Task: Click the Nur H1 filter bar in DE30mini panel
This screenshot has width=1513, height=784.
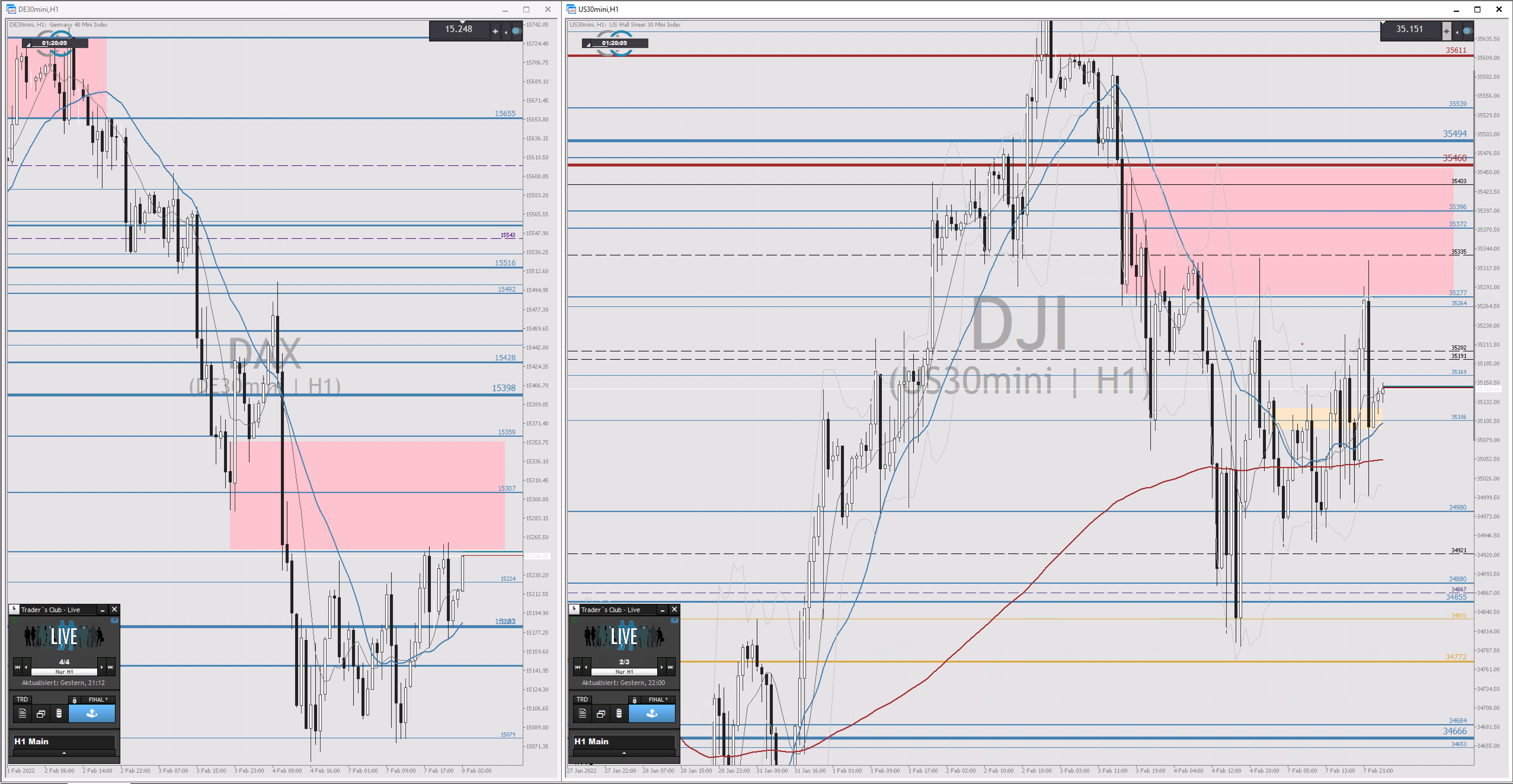Action: pyautogui.click(x=64, y=671)
